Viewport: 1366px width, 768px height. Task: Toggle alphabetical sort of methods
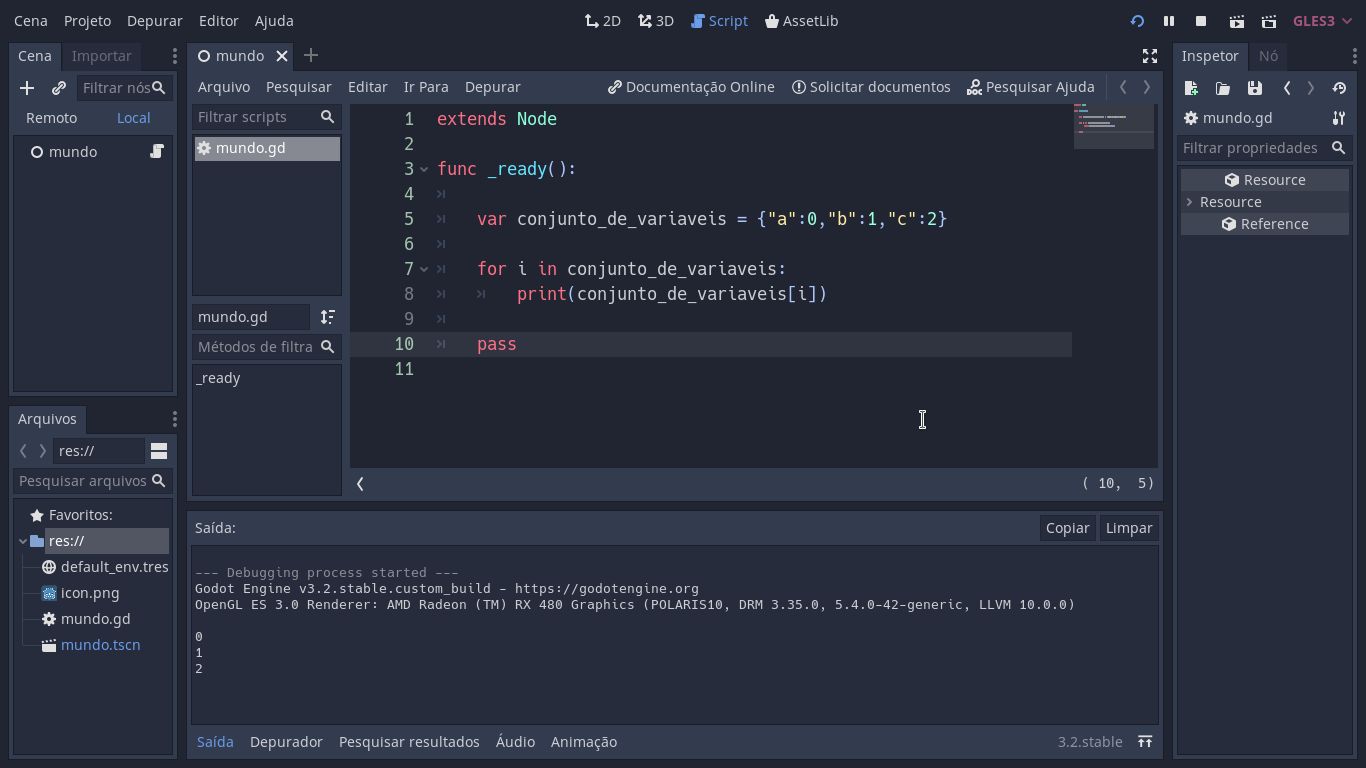327,317
